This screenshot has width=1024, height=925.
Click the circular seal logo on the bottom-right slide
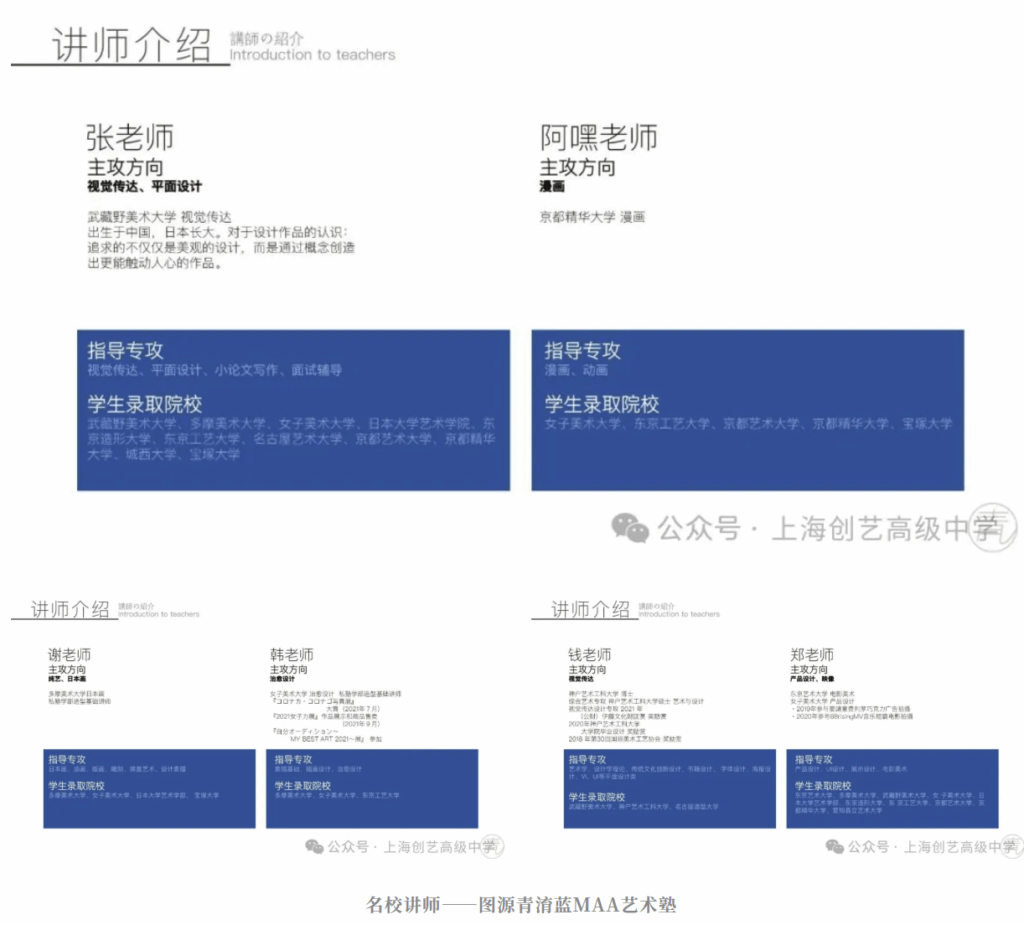(1008, 846)
